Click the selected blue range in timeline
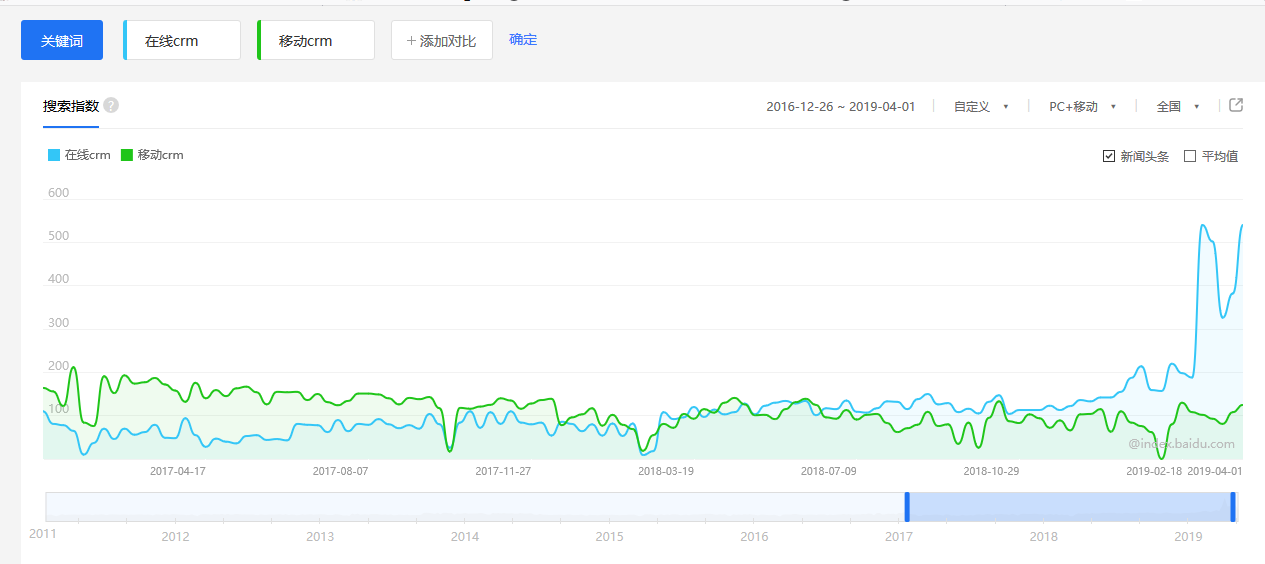 1070,506
